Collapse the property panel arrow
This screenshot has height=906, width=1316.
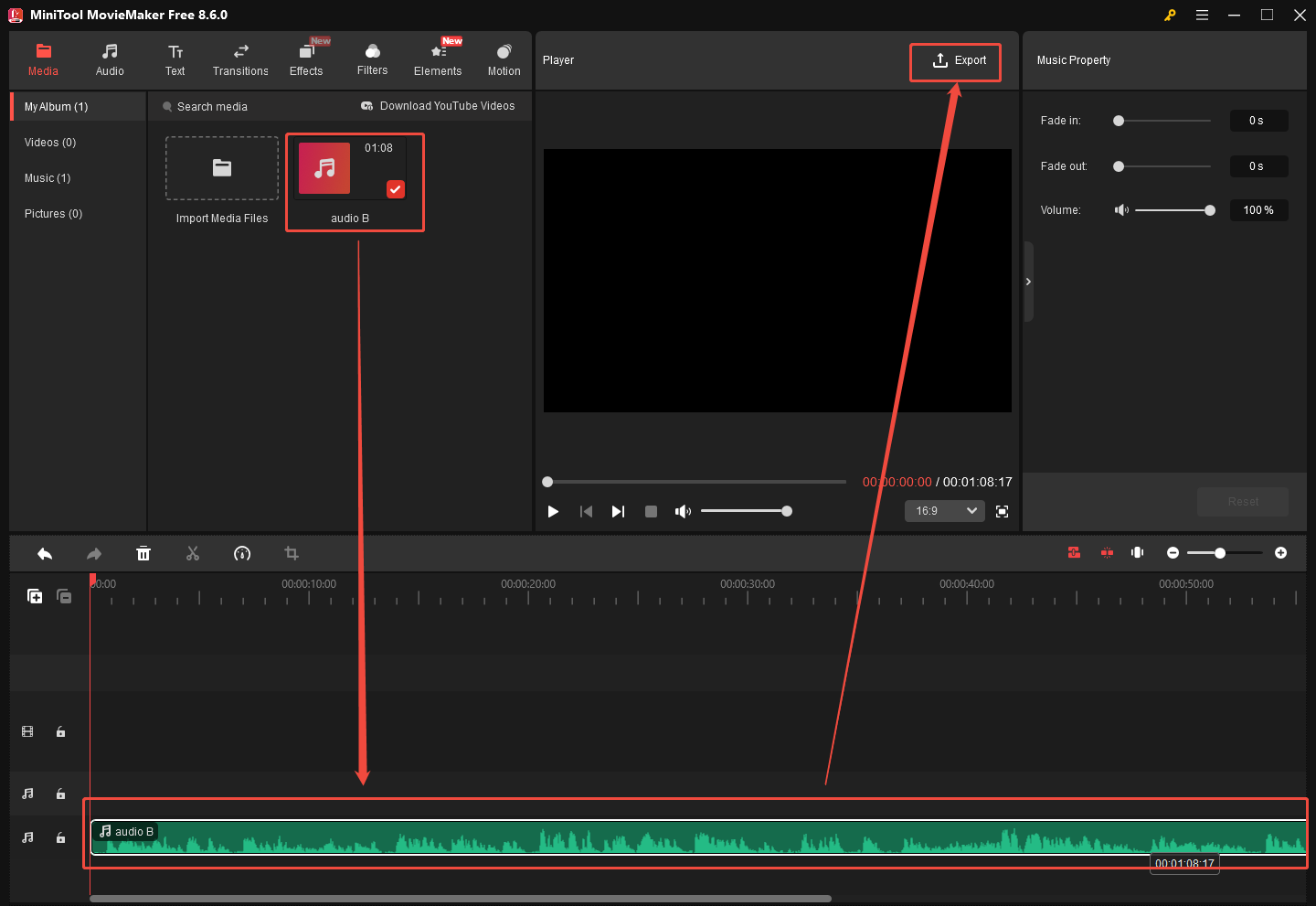point(1028,282)
